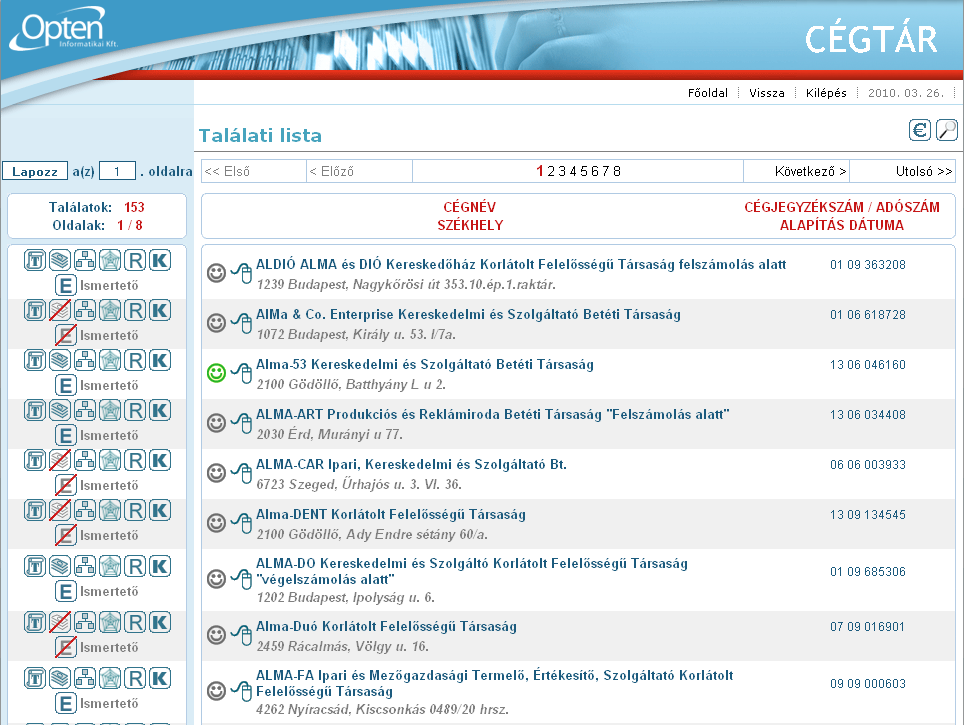
Task: Open the E Ismertető icon for ALMA-FA Ipari
Action: [65, 703]
